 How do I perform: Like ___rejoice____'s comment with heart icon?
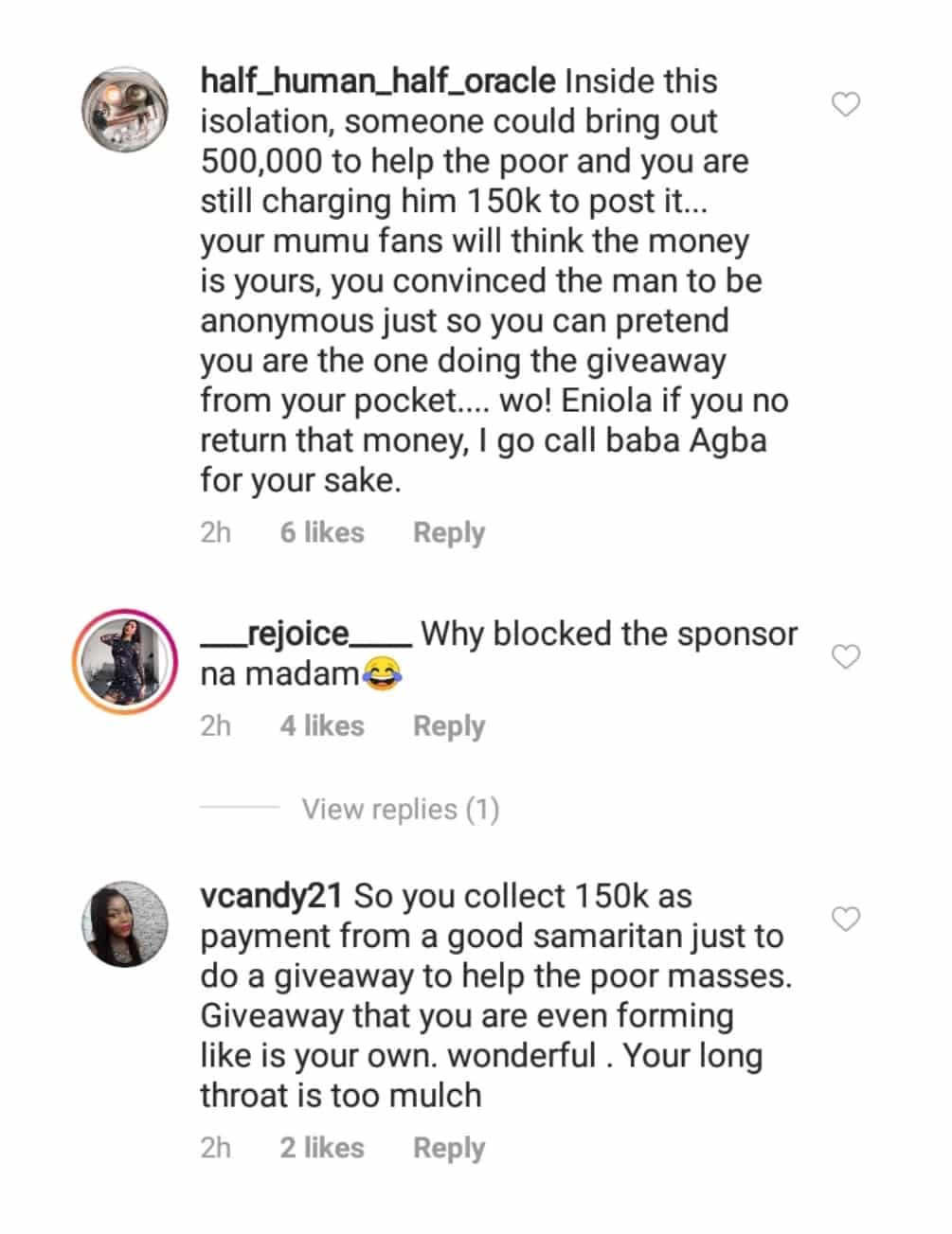coord(845,655)
